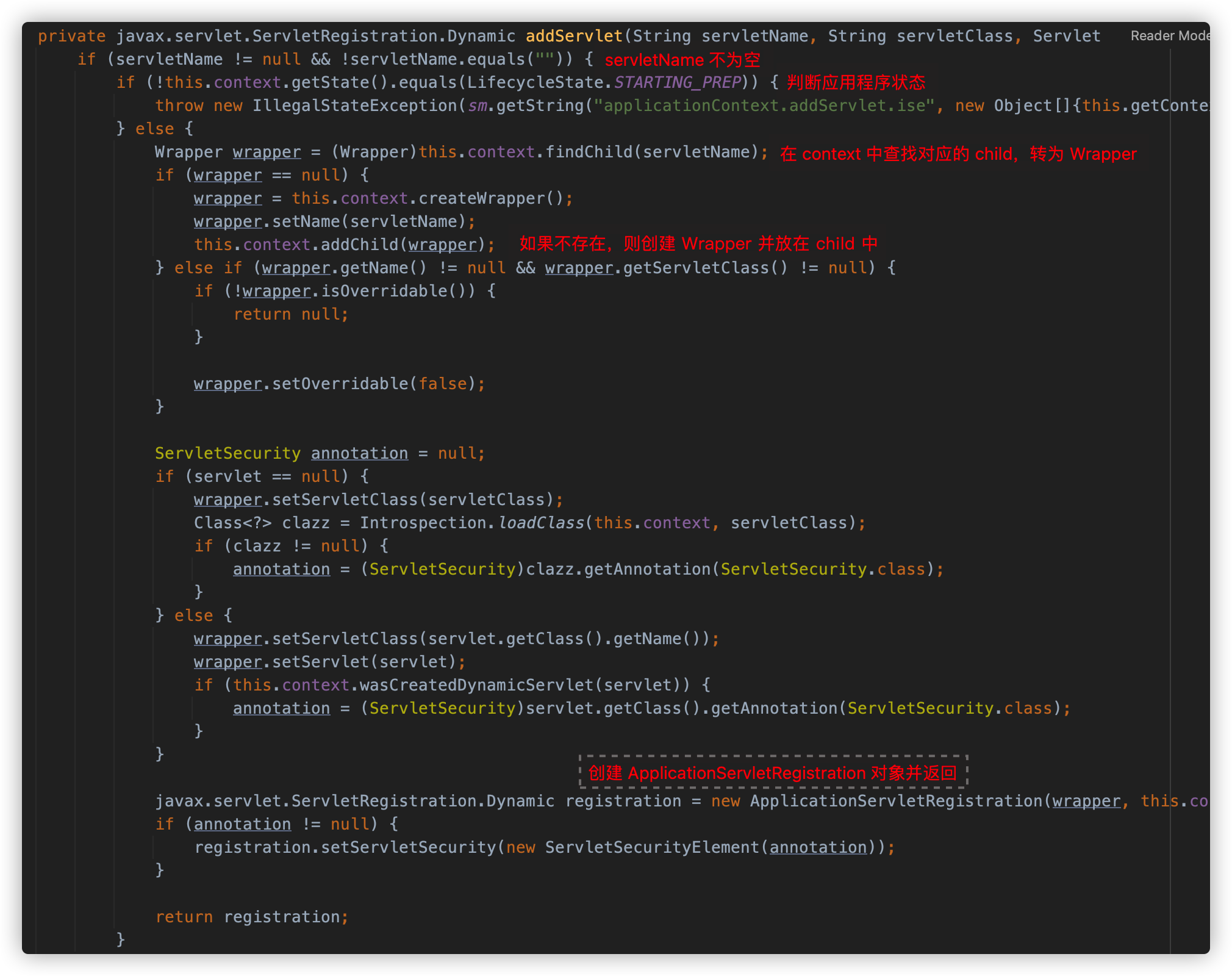The height and width of the screenshot is (976, 1232).
Task: Click the ServletSecurityElement constructor name
Action: [x=652, y=847]
